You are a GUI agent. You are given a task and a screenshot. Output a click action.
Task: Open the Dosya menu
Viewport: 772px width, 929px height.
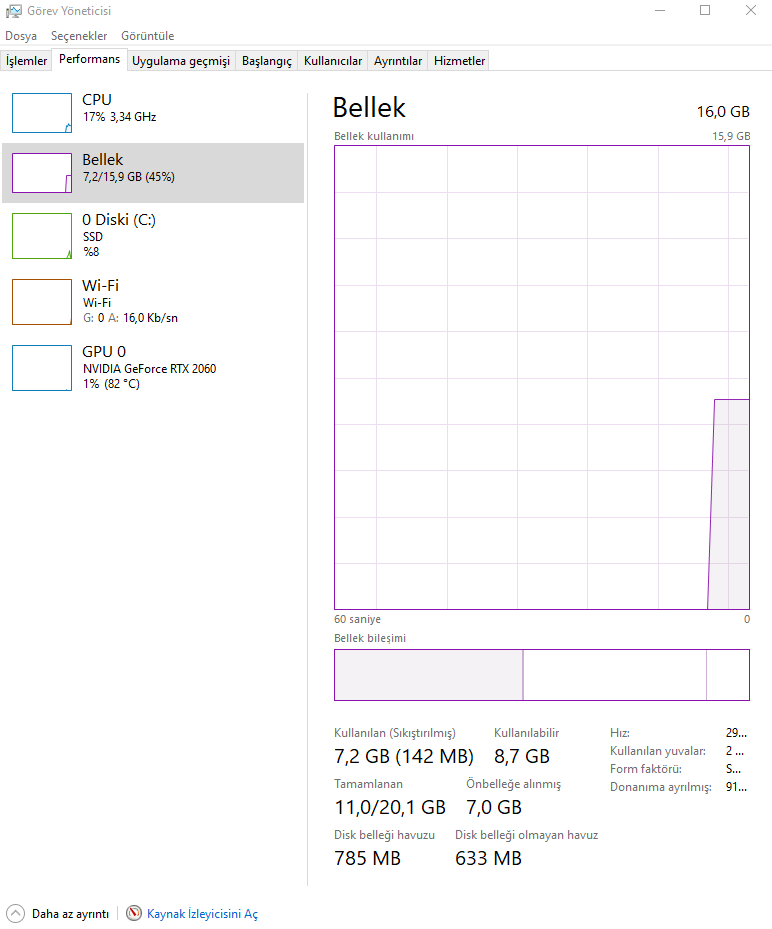pyautogui.click(x=24, y=35)
